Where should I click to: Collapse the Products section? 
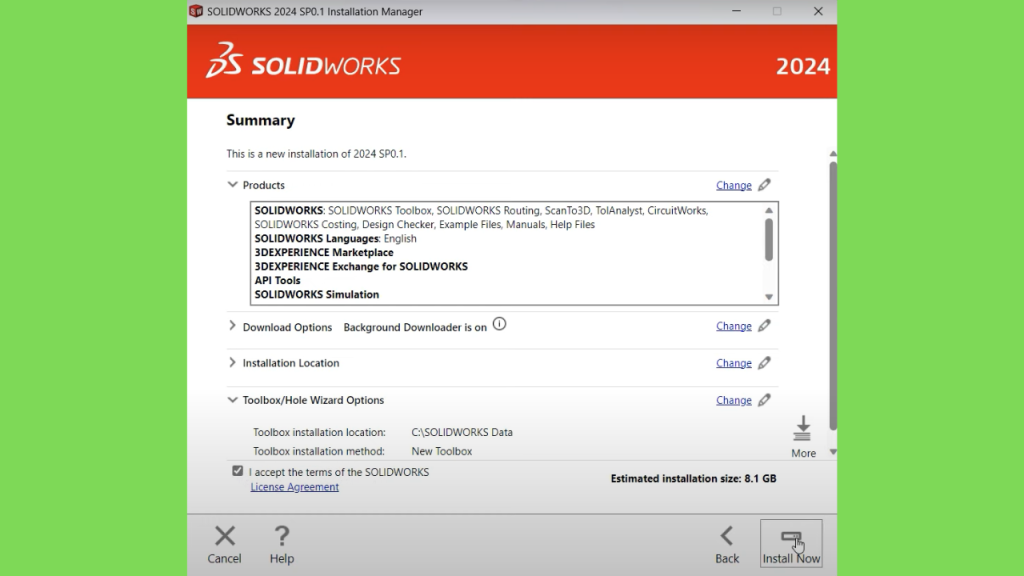[232, 185]
